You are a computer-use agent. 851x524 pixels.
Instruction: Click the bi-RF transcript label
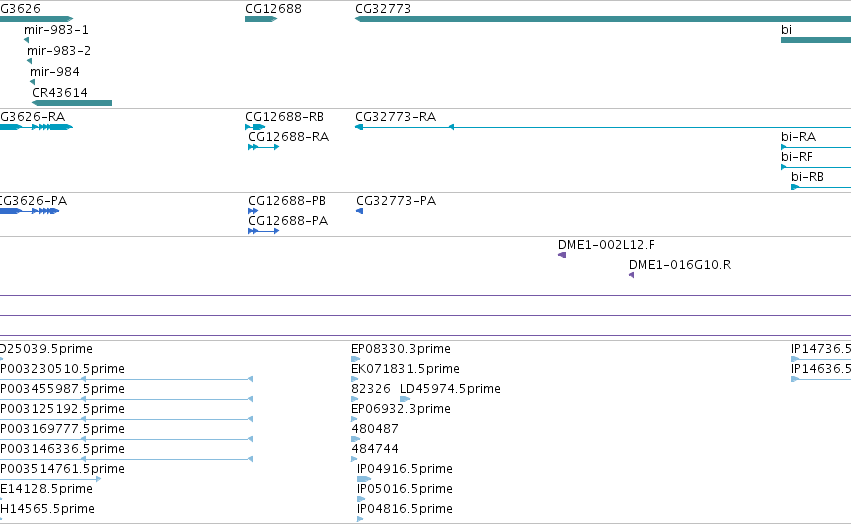(797, 157)
